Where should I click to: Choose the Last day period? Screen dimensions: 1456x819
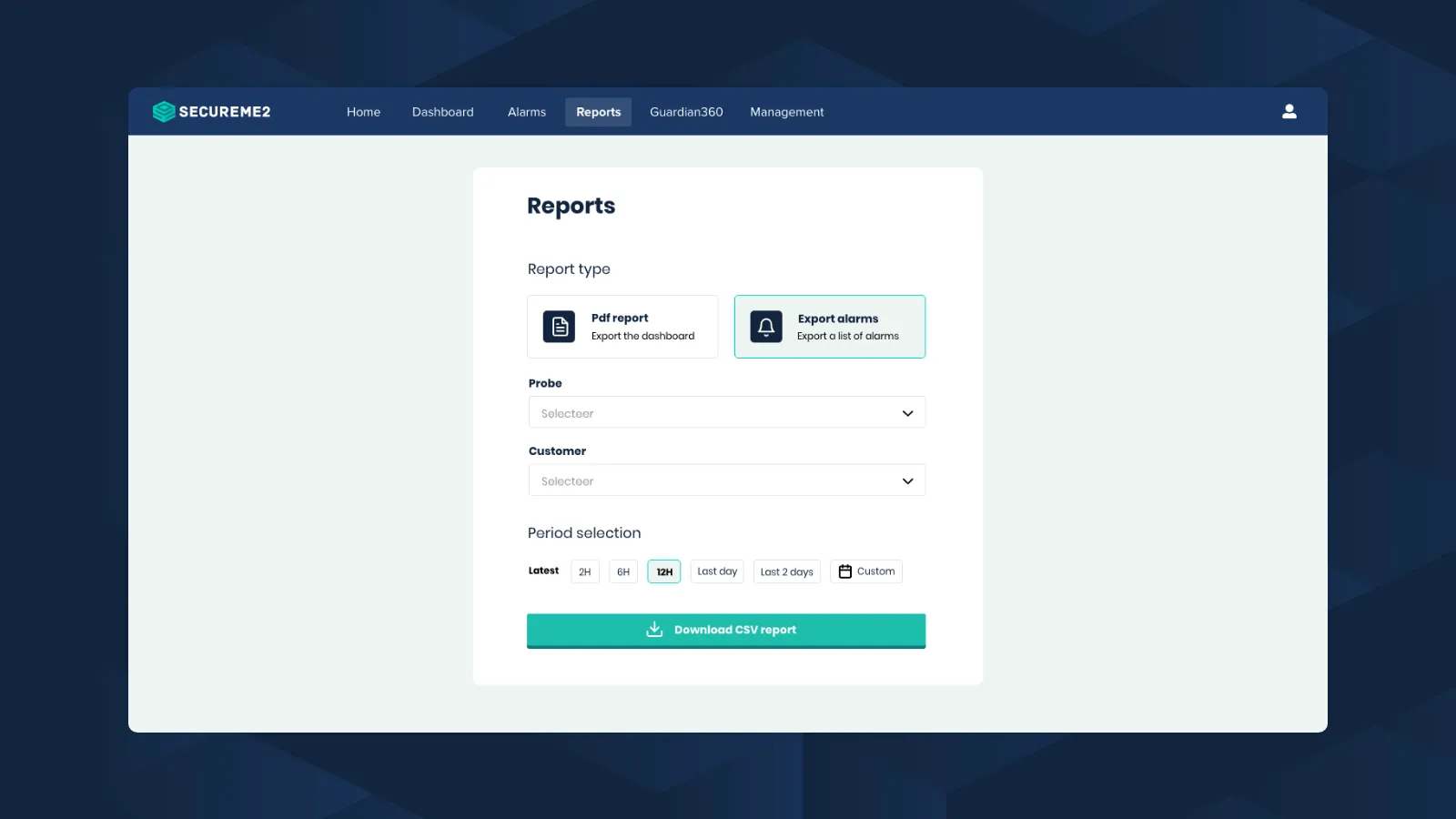pos(717,571)
